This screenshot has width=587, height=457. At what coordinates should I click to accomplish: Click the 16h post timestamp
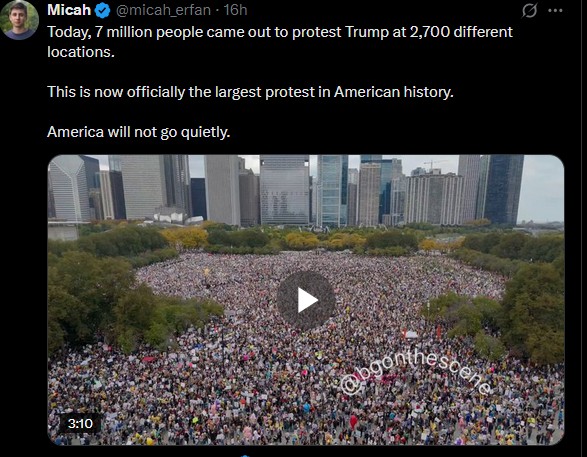[235, 10]
